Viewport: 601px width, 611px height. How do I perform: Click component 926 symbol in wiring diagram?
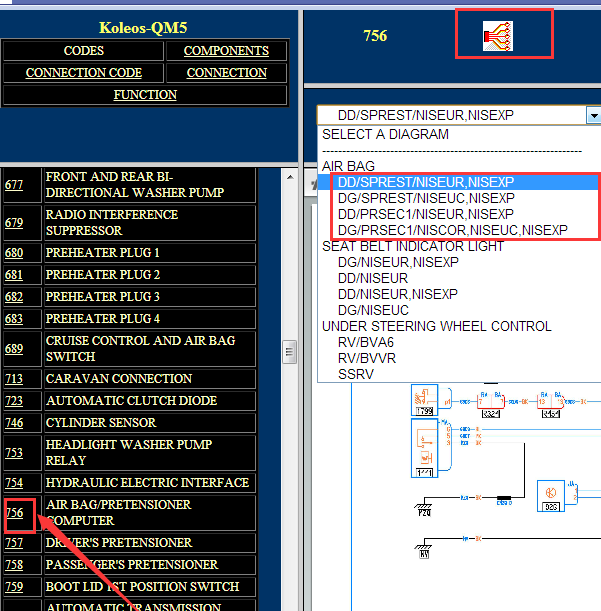pos(551,496)
